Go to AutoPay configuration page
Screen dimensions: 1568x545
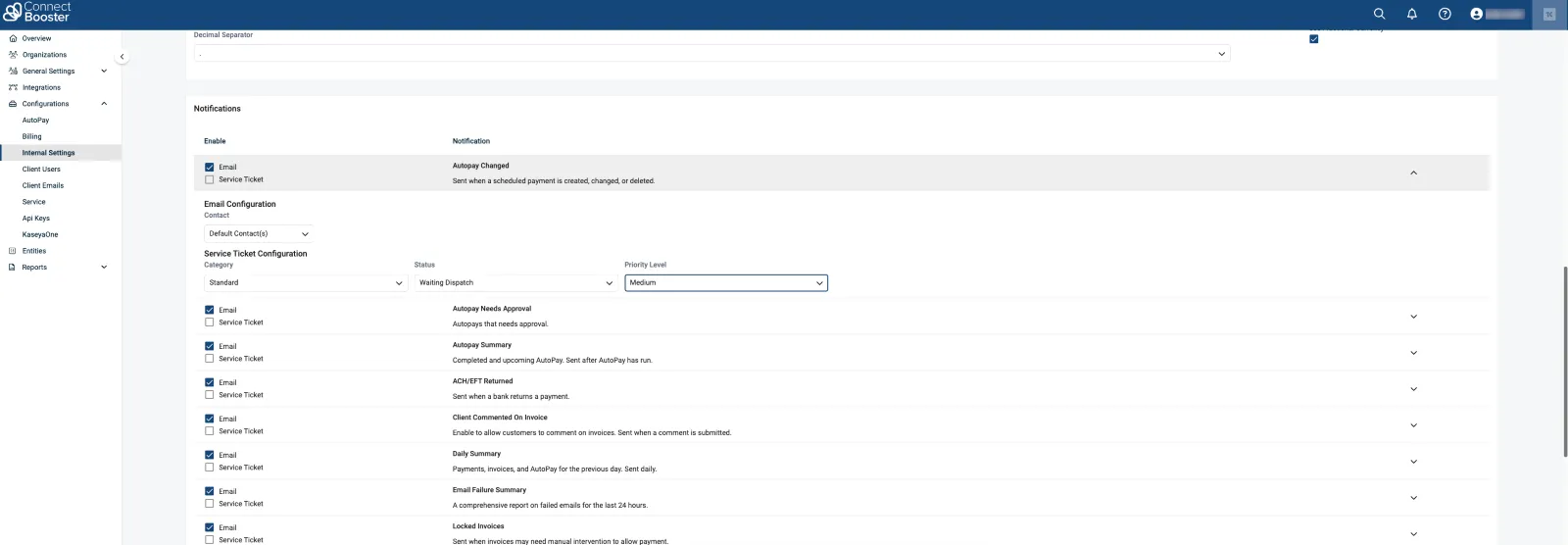[x=35, y=121]
